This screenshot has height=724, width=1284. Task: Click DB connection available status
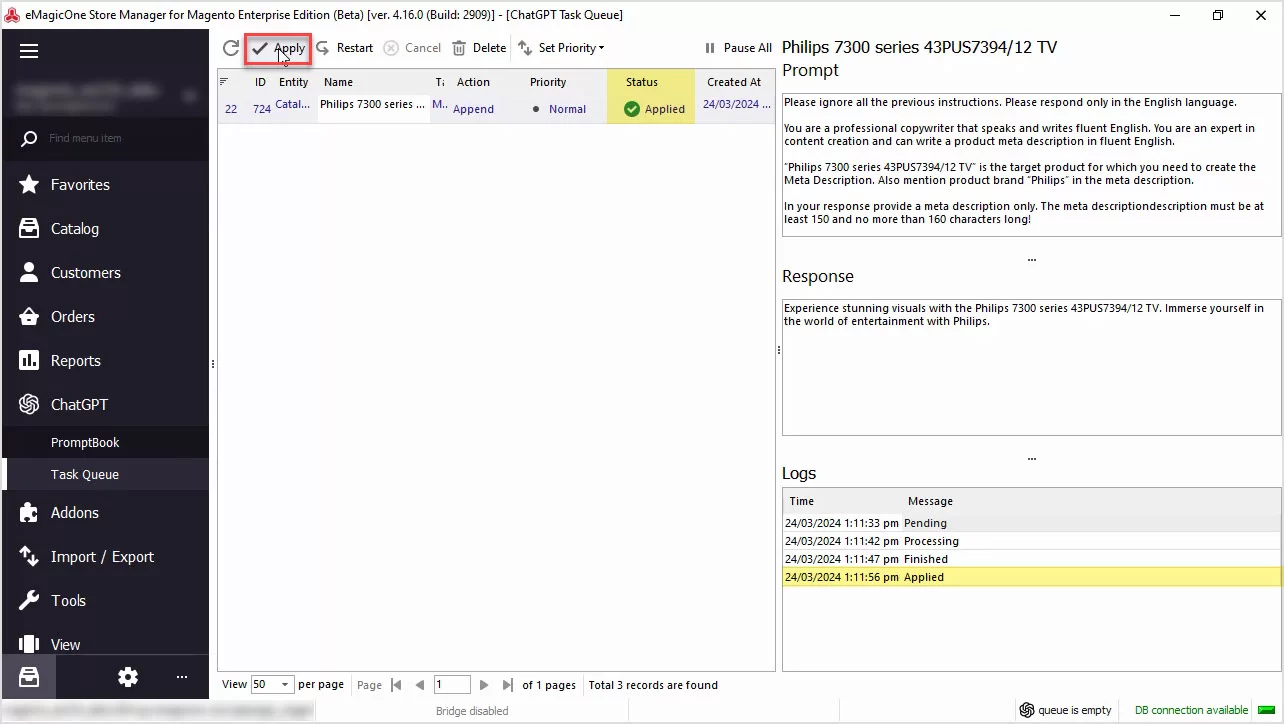(1191, 710)
